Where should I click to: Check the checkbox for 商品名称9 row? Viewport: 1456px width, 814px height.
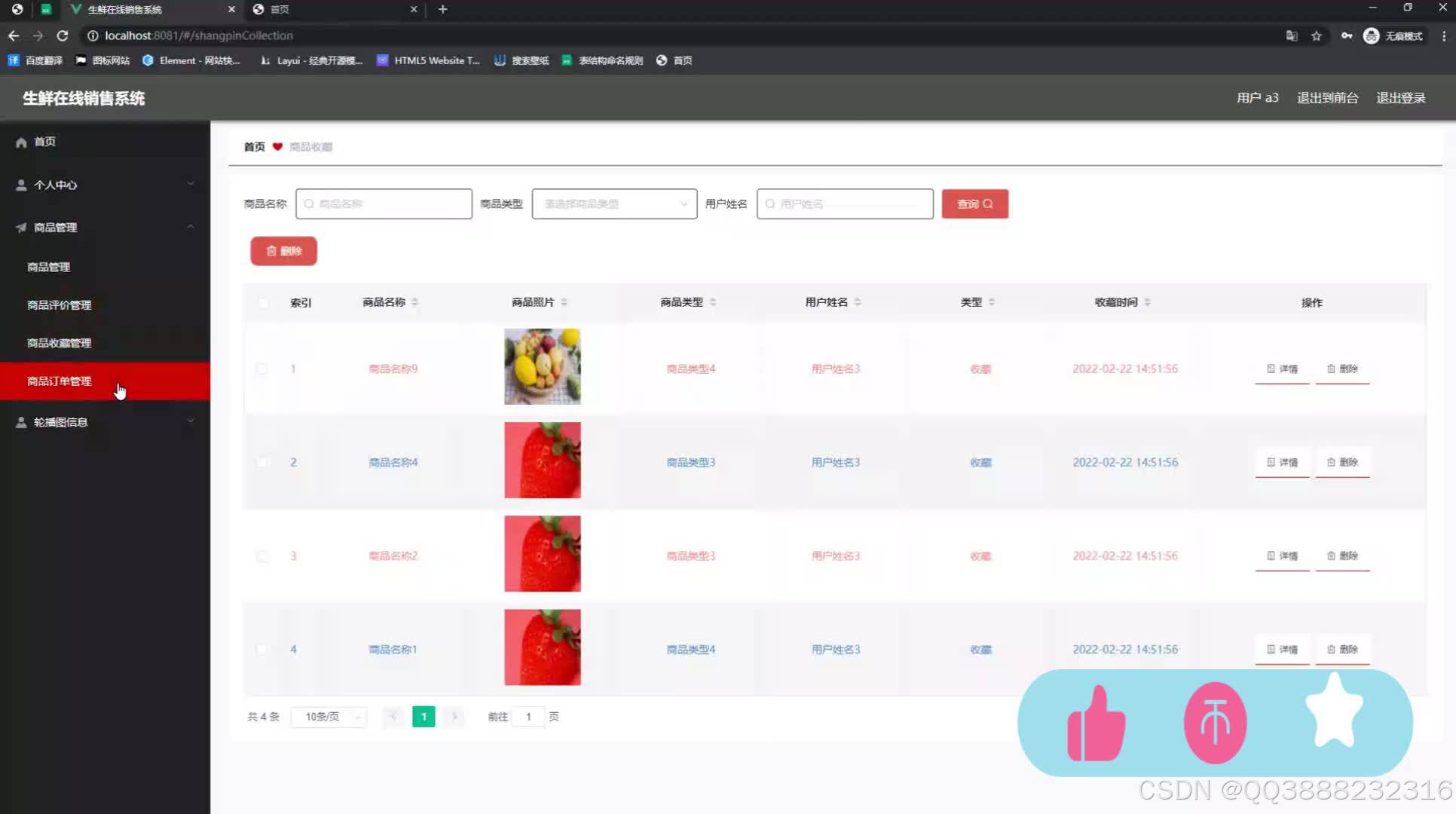point(262,369)
